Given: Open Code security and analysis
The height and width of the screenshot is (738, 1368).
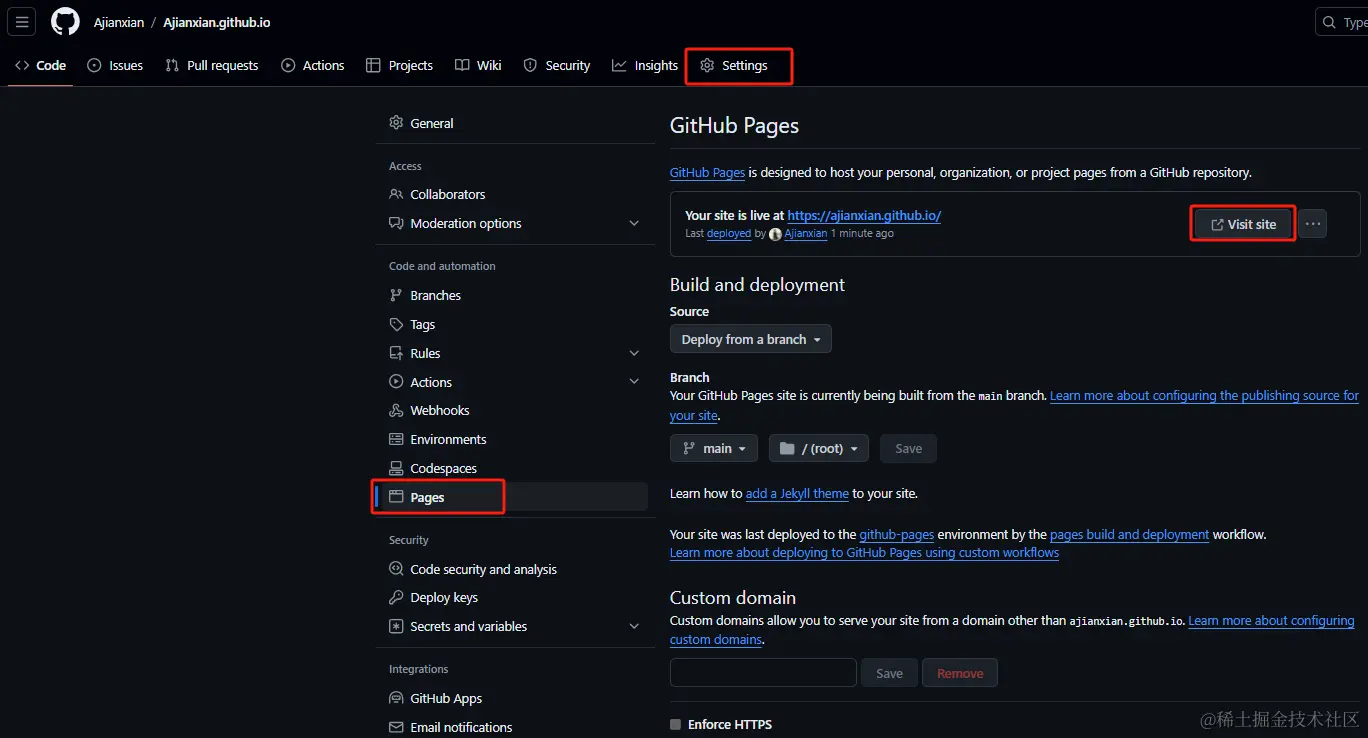Looking at the screenshot, I should tap(512, 569).
